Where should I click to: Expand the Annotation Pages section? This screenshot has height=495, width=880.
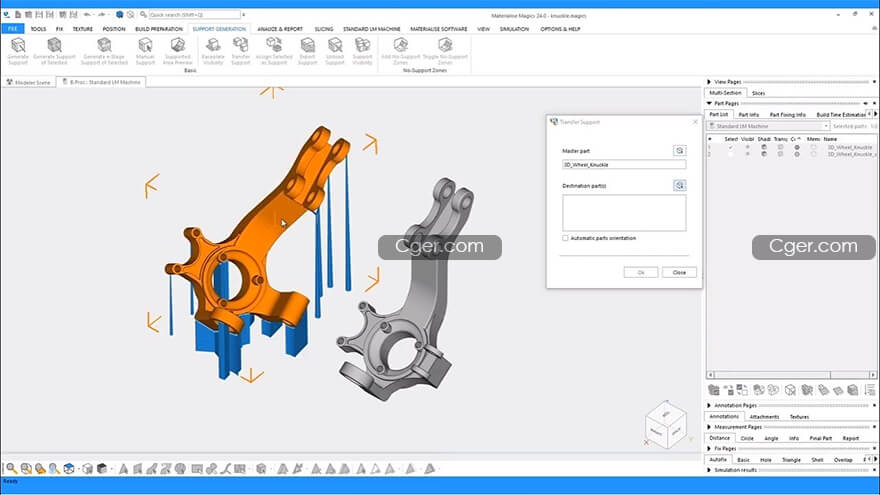pyautogui.click(x=709, y=405)
